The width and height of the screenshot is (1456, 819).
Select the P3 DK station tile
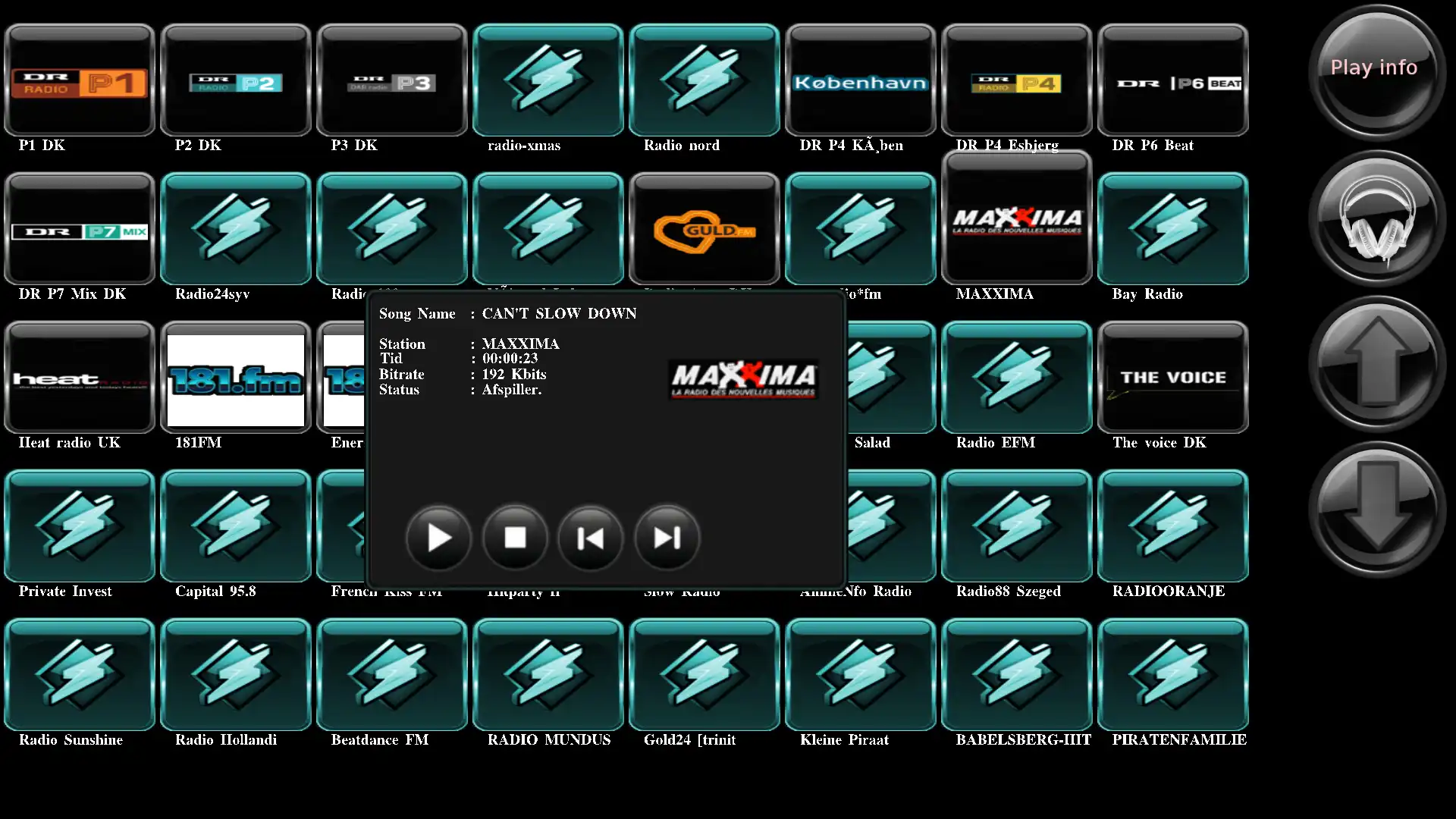coord(392,80)
